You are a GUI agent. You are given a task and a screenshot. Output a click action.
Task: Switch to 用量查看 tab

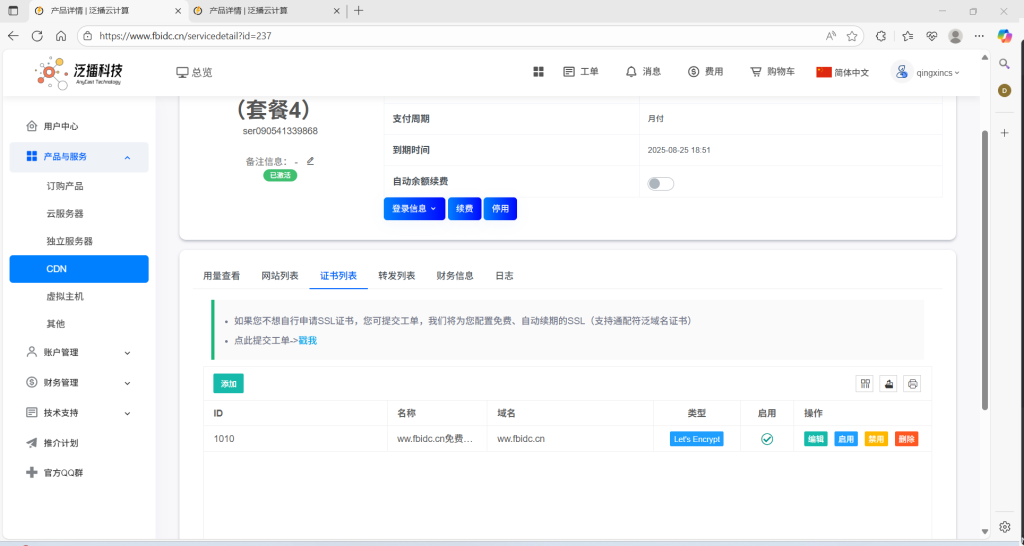coord(221,276)
